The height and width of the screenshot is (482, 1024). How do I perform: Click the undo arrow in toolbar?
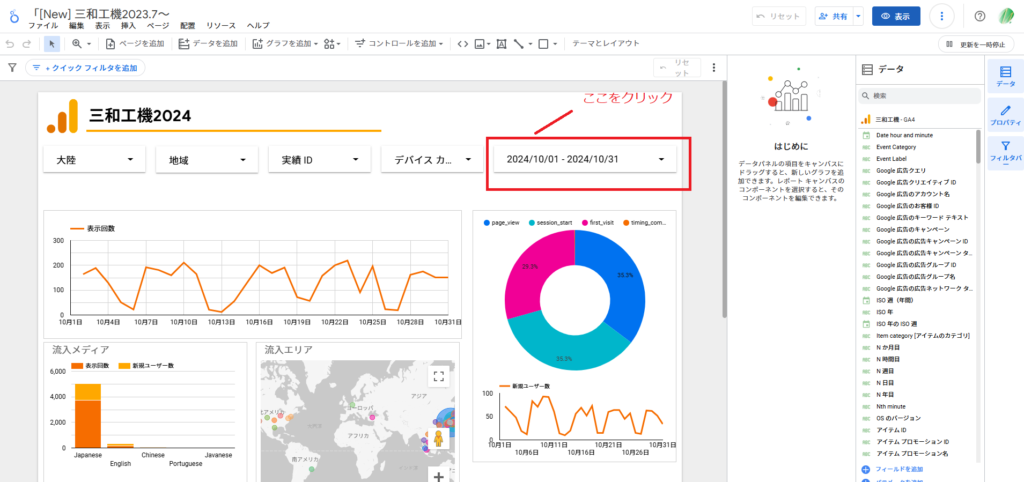[11, 44]
